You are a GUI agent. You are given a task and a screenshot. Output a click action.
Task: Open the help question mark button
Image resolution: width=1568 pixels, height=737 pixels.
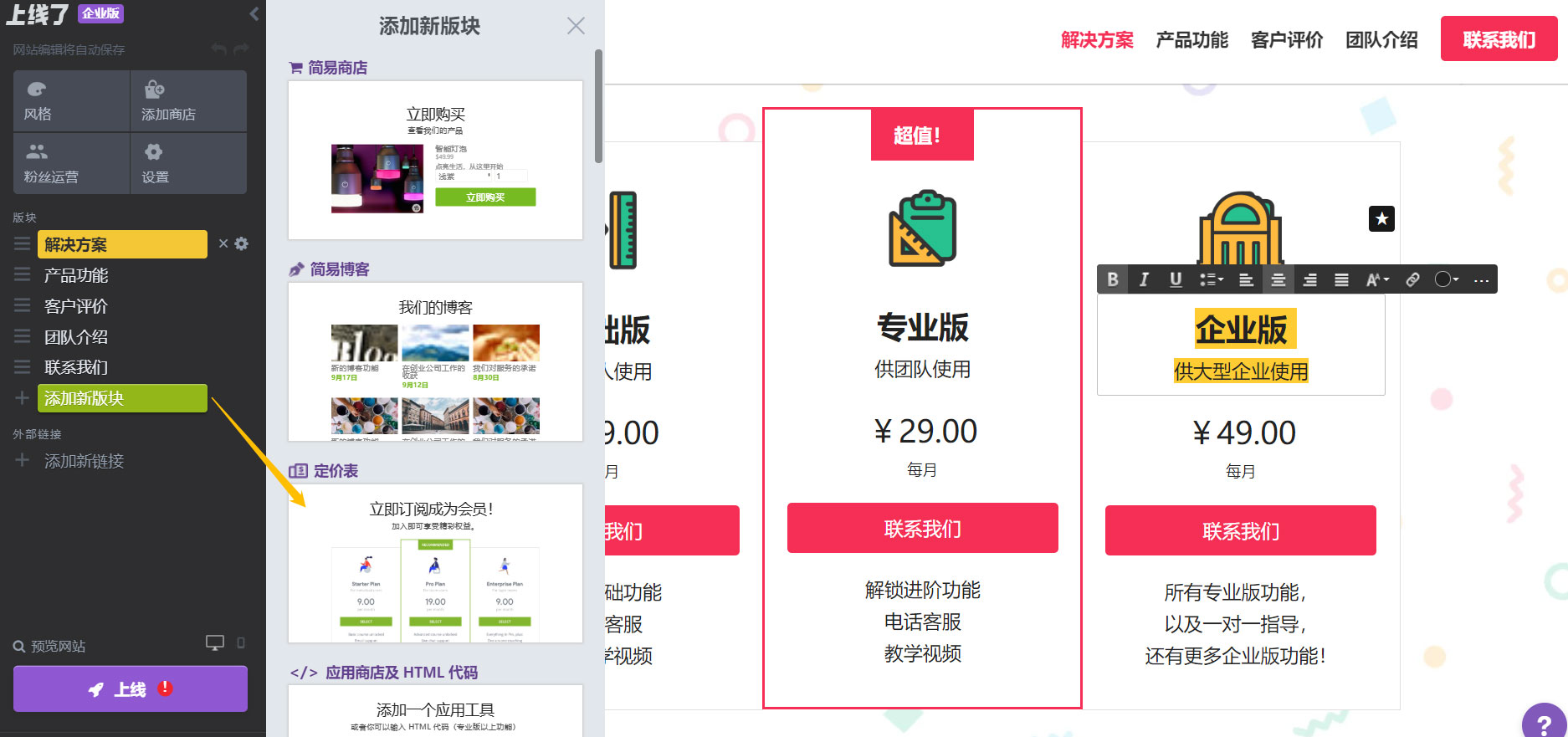(1545, 724)
